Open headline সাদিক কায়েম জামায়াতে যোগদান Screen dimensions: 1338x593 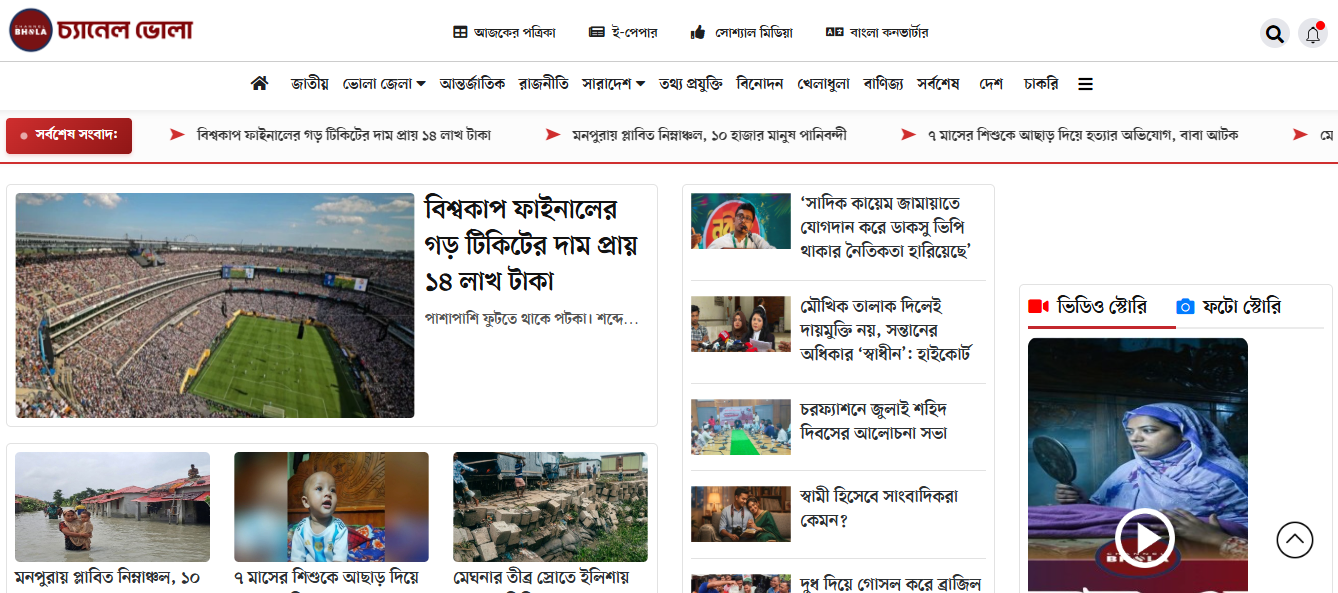887,227
